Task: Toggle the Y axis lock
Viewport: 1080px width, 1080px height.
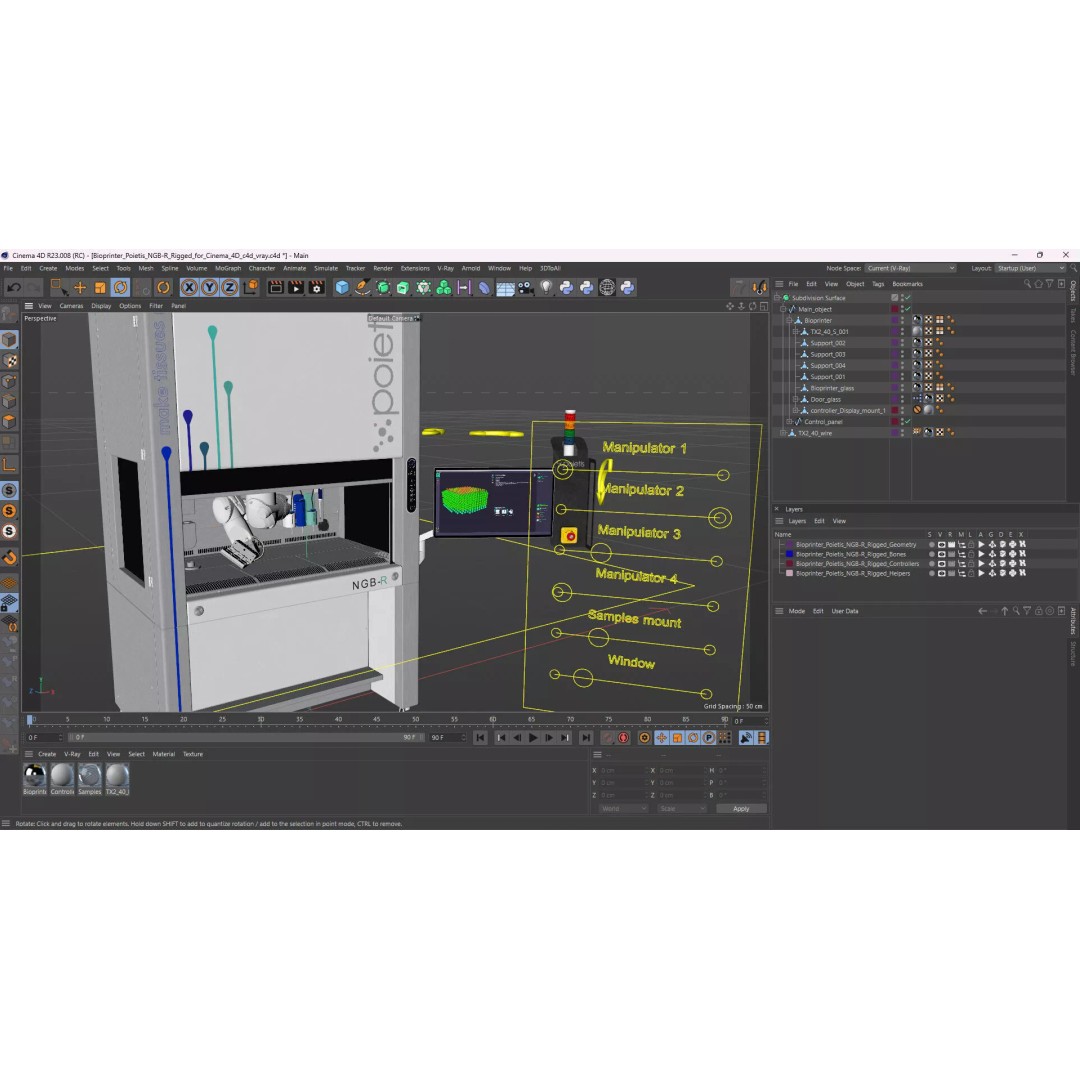Action: (209, 287)
